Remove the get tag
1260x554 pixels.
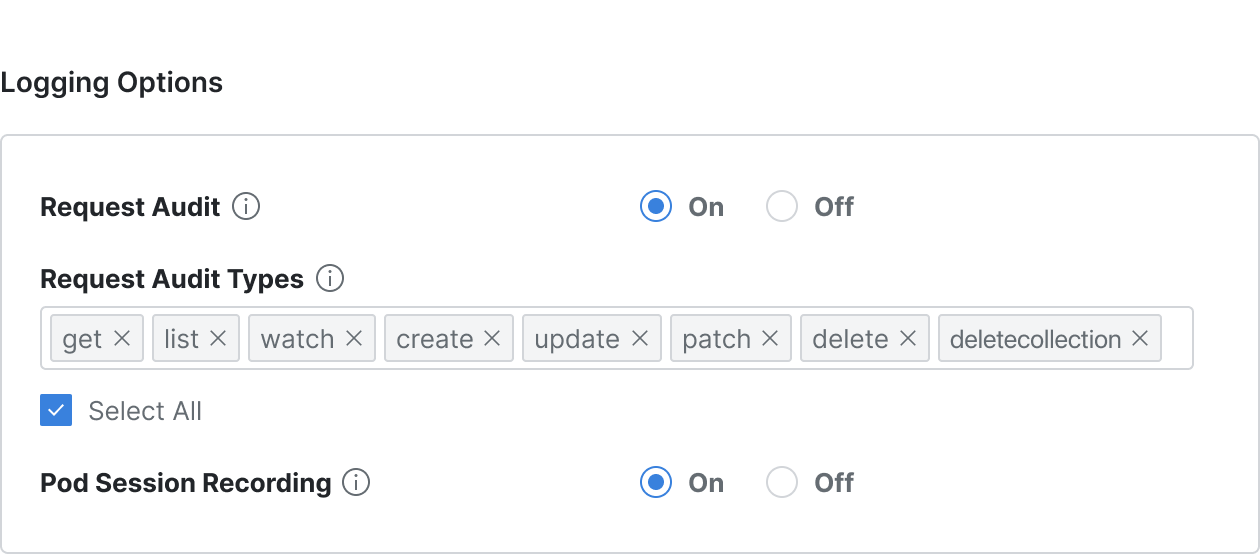[x=122, y=339]
